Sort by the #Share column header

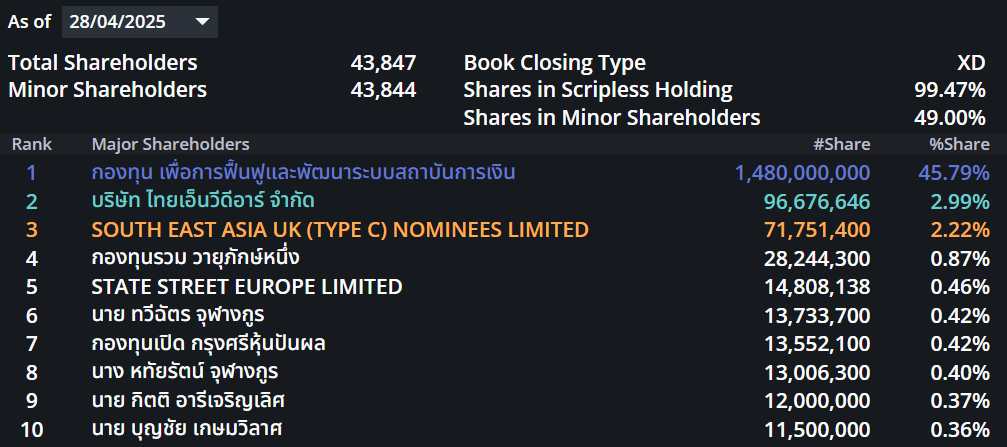click(x=841, y=144)
